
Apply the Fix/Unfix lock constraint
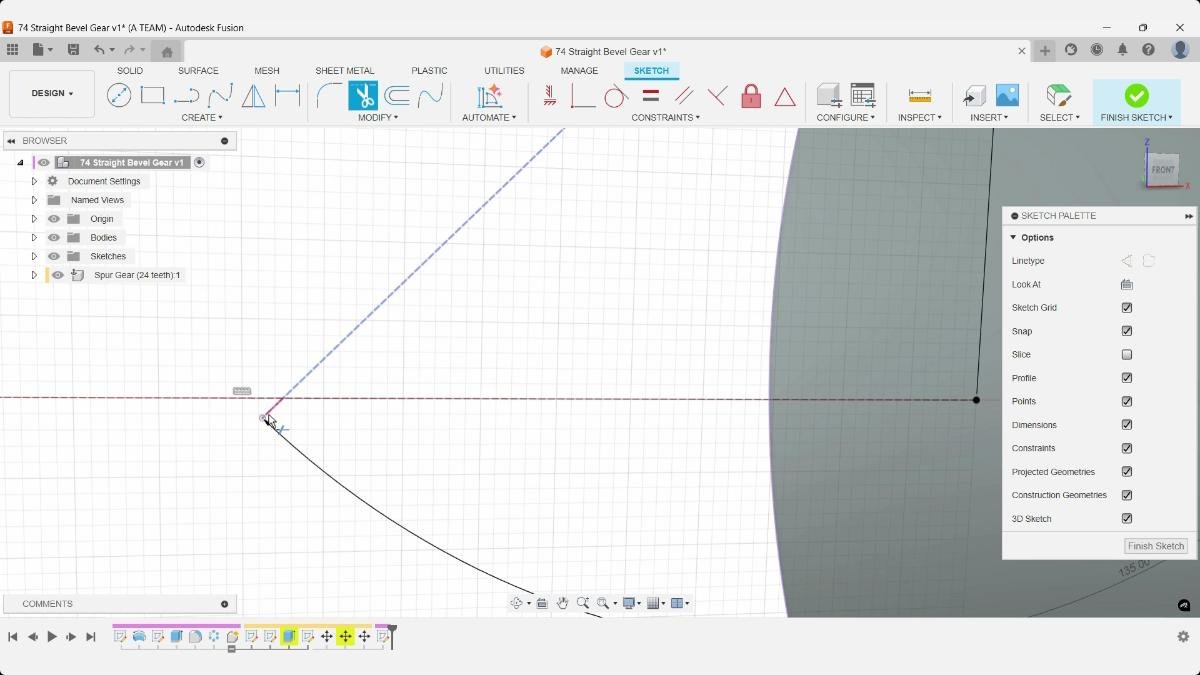(x=751, y=96)
